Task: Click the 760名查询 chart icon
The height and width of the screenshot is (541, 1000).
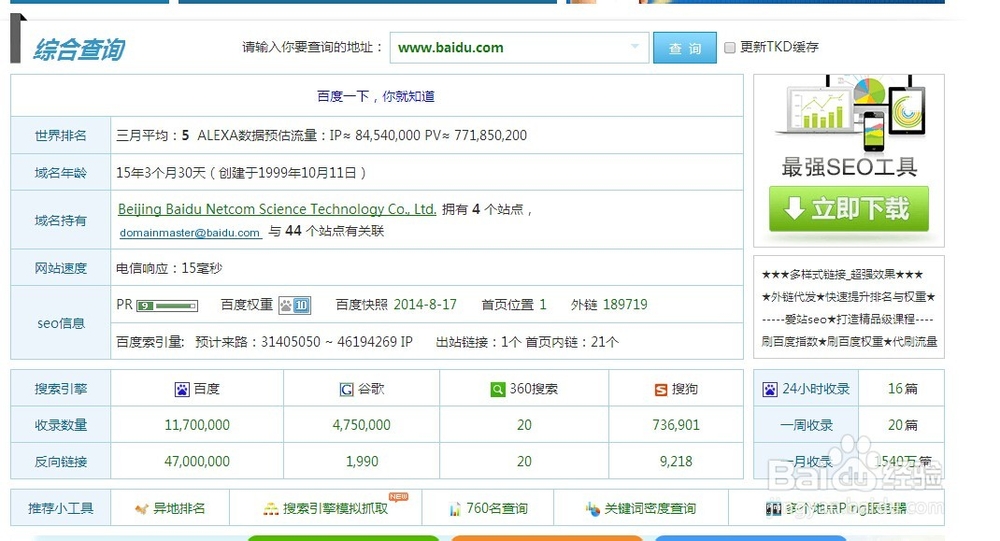Action: (455, 509)
